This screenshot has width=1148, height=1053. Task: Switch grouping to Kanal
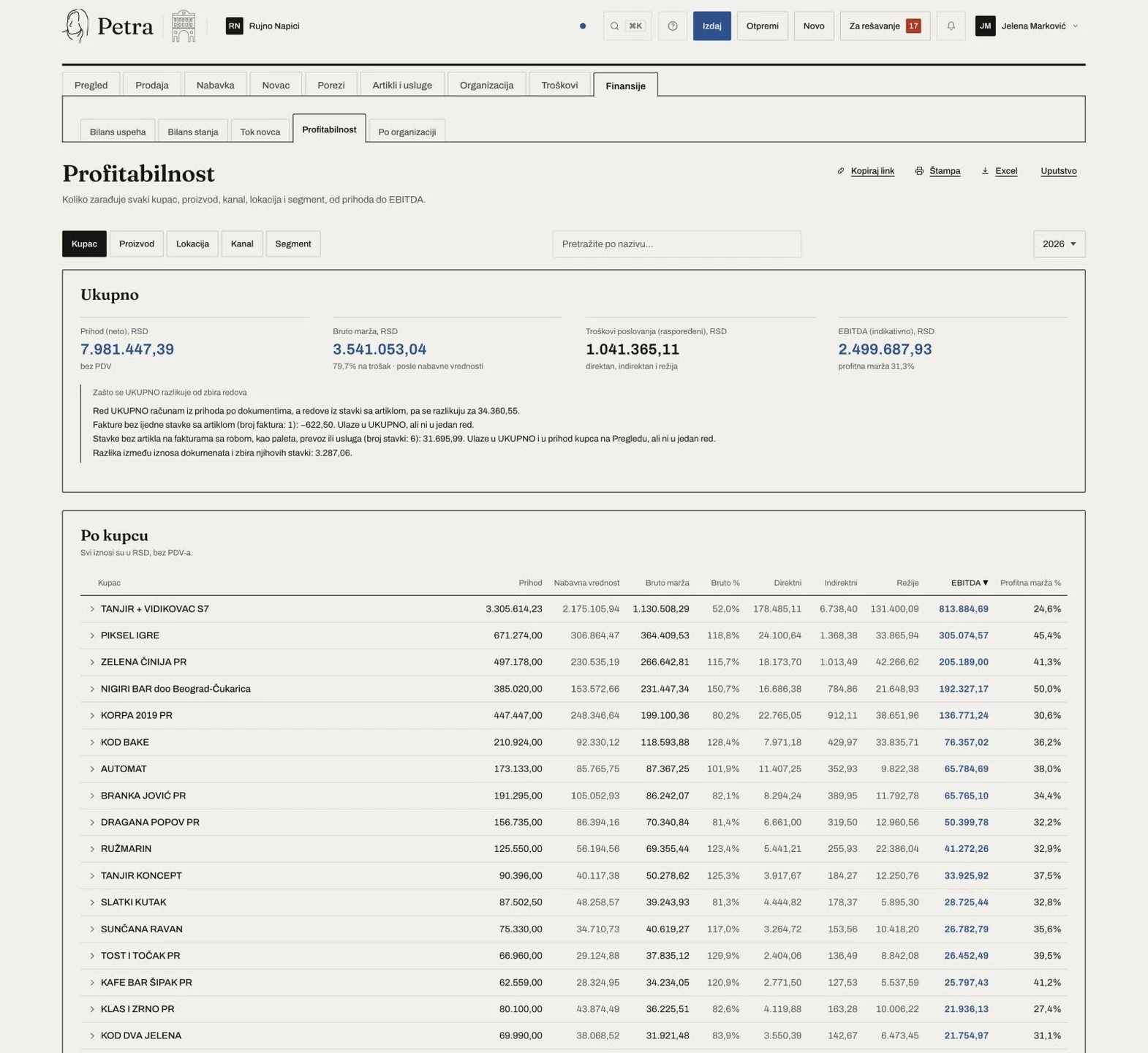(242, 244)
